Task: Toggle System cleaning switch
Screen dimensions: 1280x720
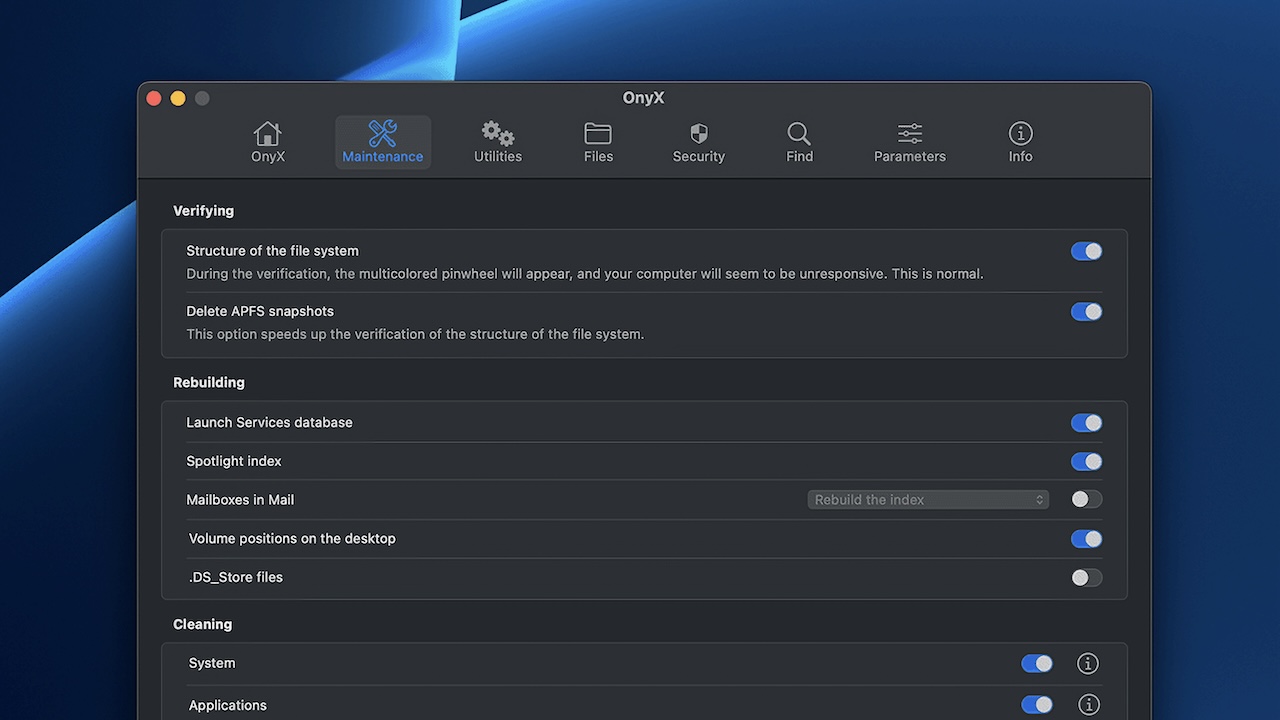Action: click(x=1037, y=663)
